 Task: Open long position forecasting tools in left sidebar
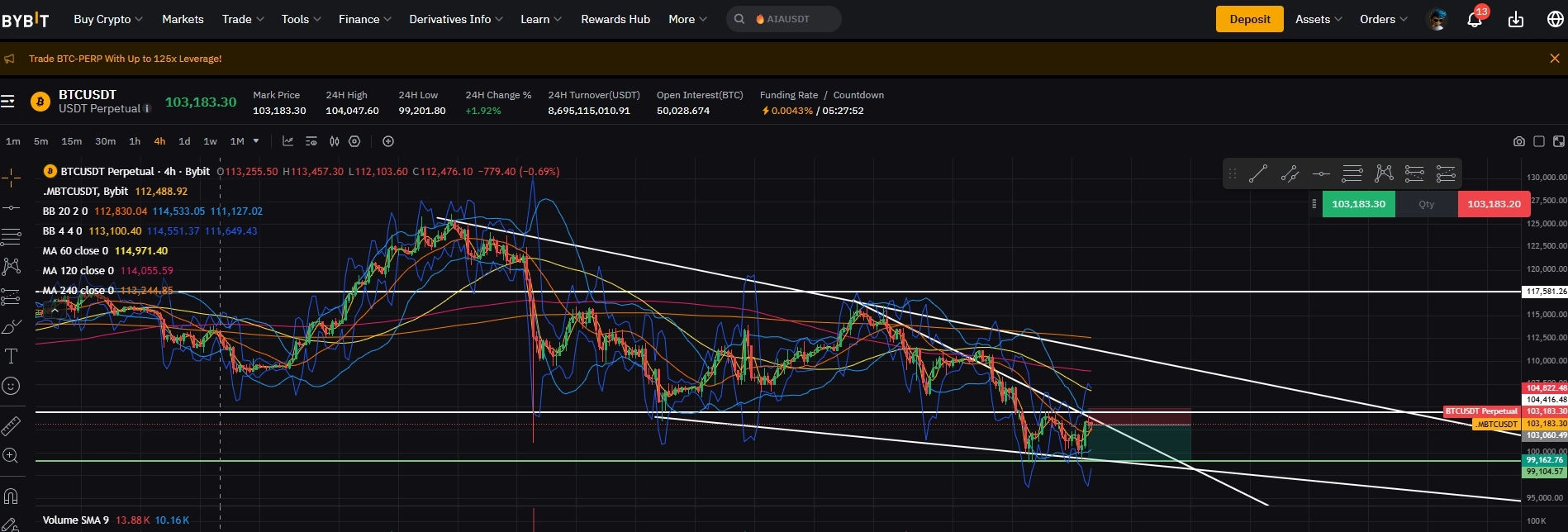11,297
